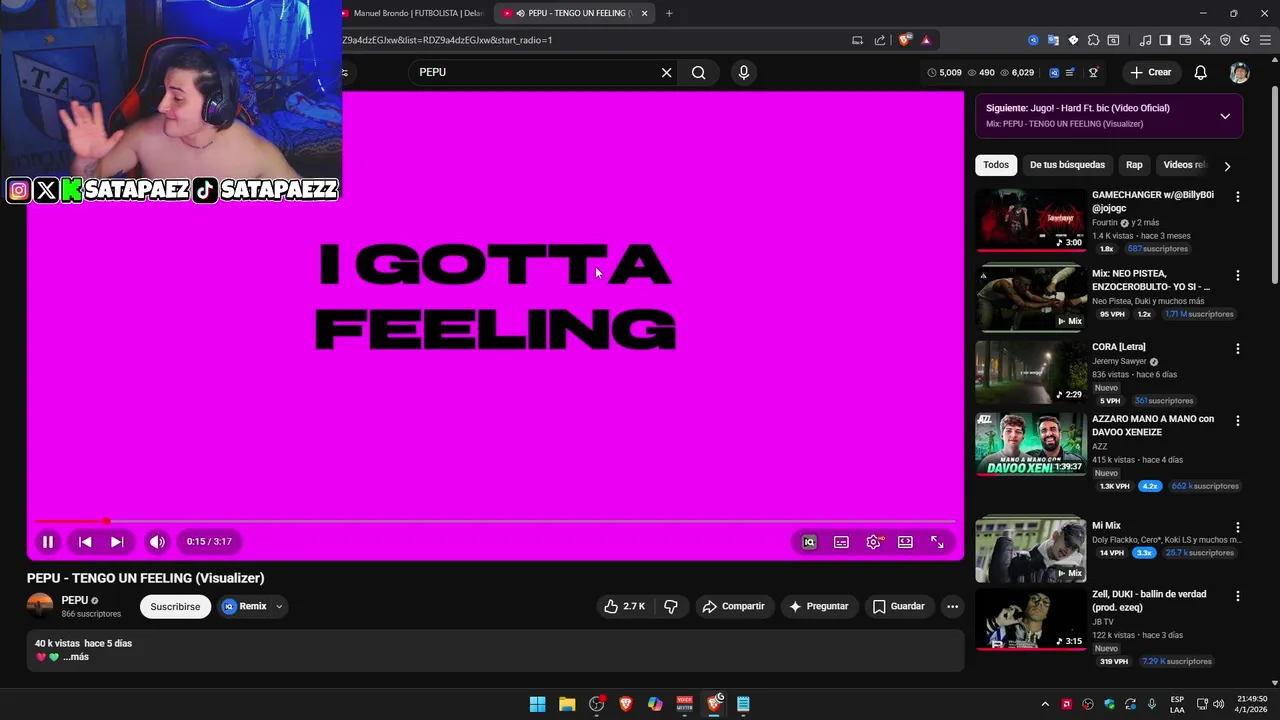Subscribe to PEPU with Suscribirse
The height and width of the screenshot is (720, 1280).
(175, 606)
